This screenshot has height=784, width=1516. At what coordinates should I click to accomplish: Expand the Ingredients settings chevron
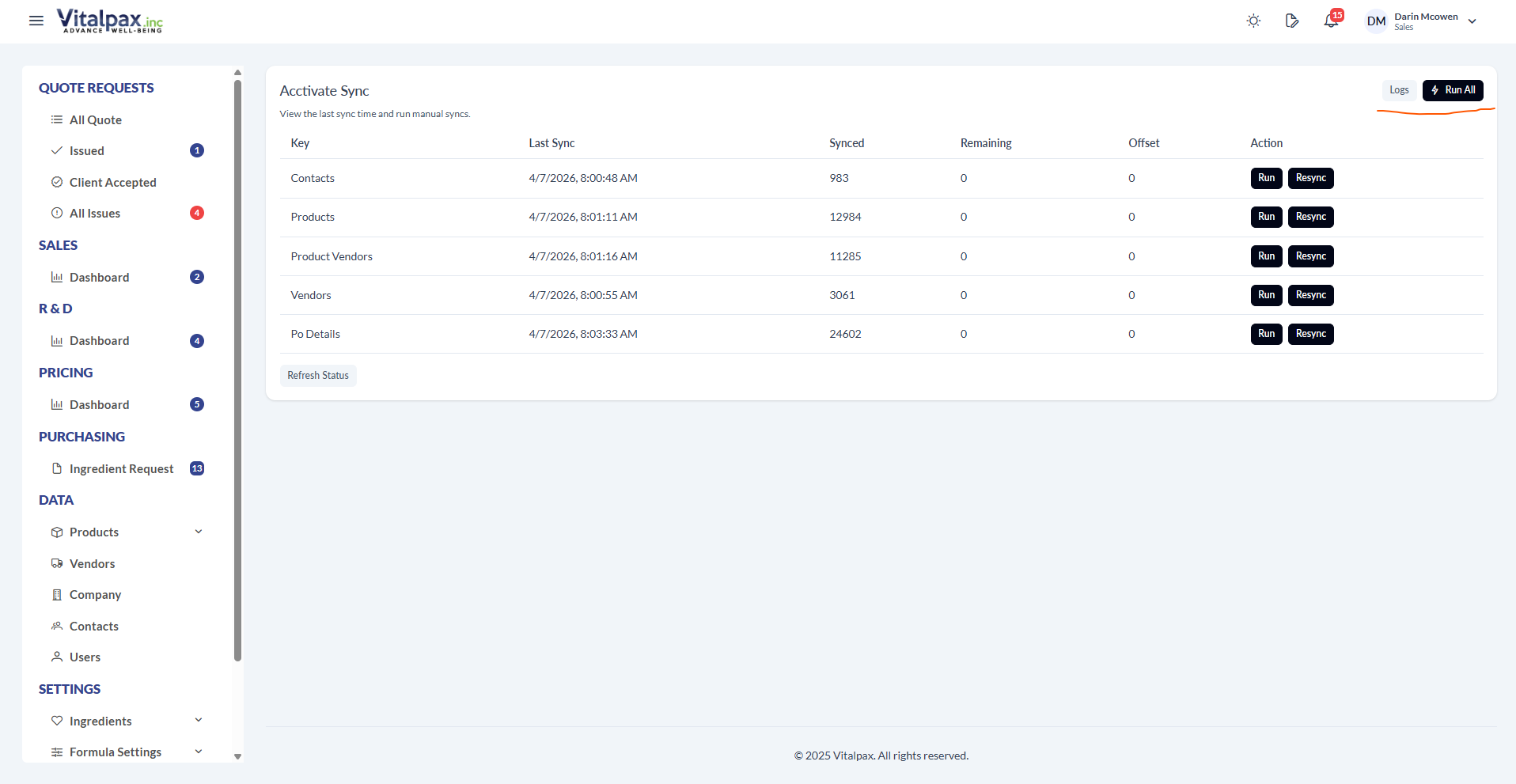pos(198,721)
